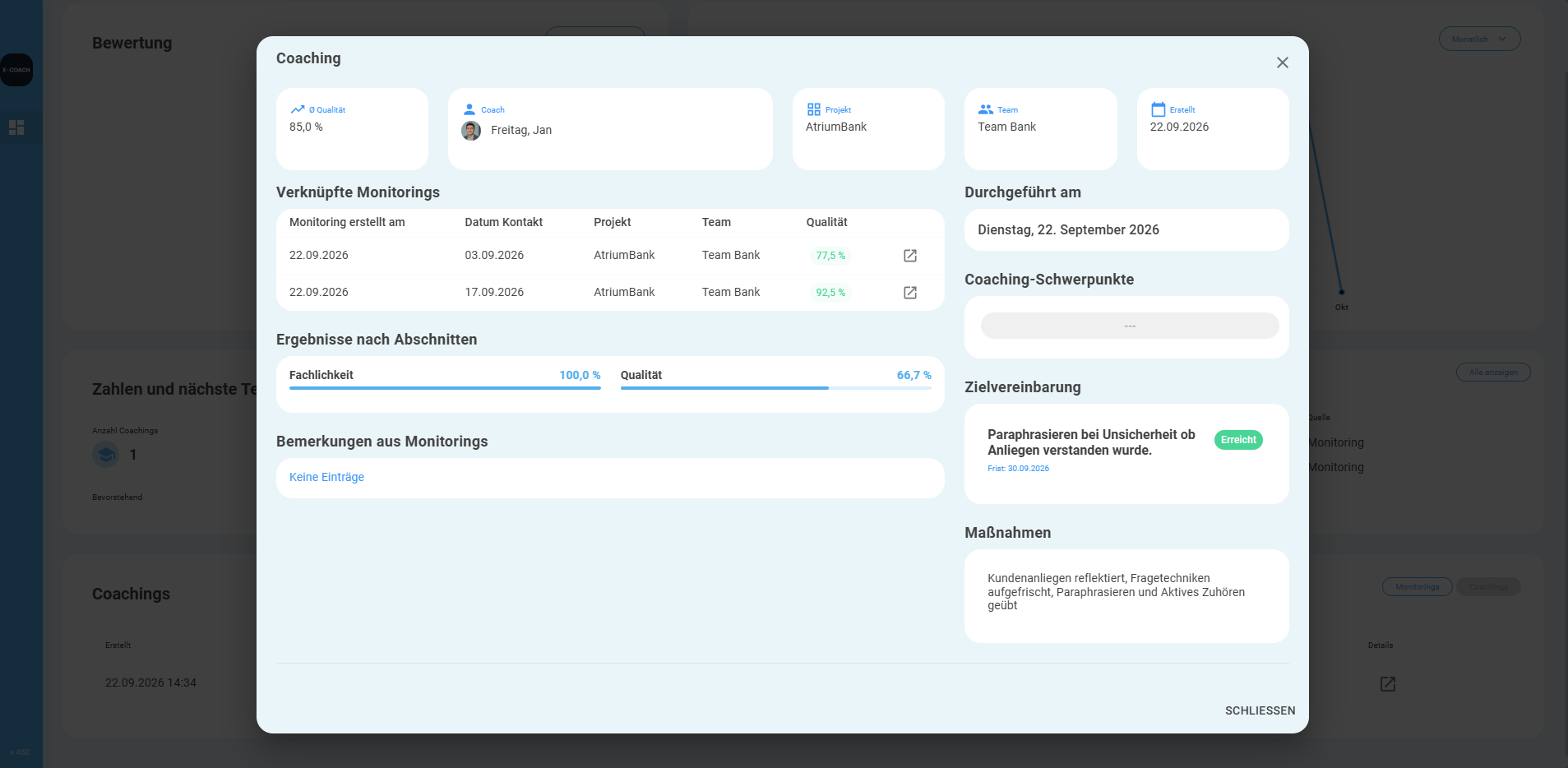Click the Paraphrasieren bei Unsicherheit goal text

pos(1091,442)
